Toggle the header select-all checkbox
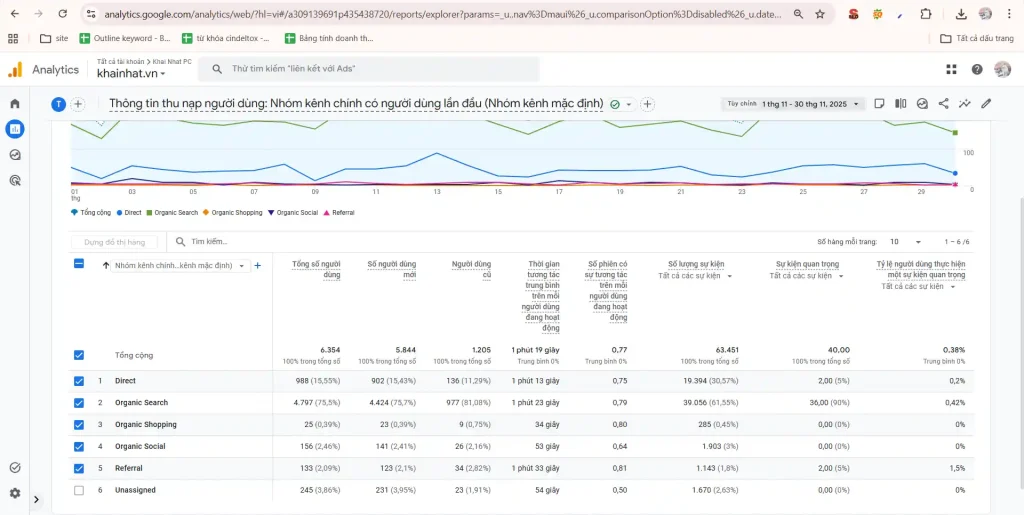The width and height of the screenshot is (1024, 515). point(79,264)
